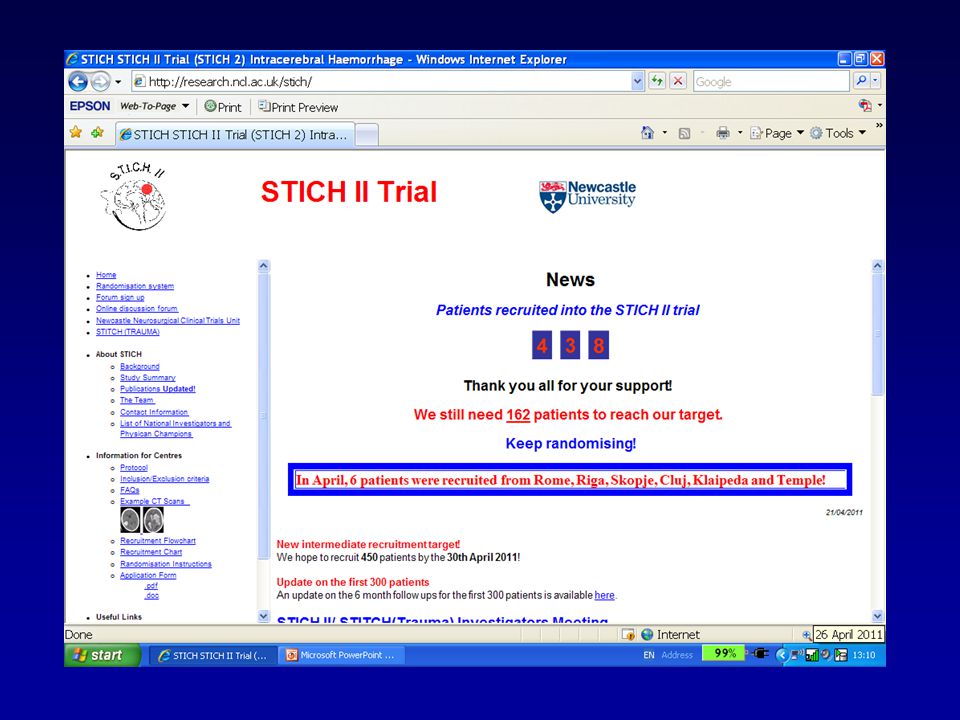Click the 'here' link for 300 patients update
The width and height of the screenshot is (960, 720).
tap(604, 595)
